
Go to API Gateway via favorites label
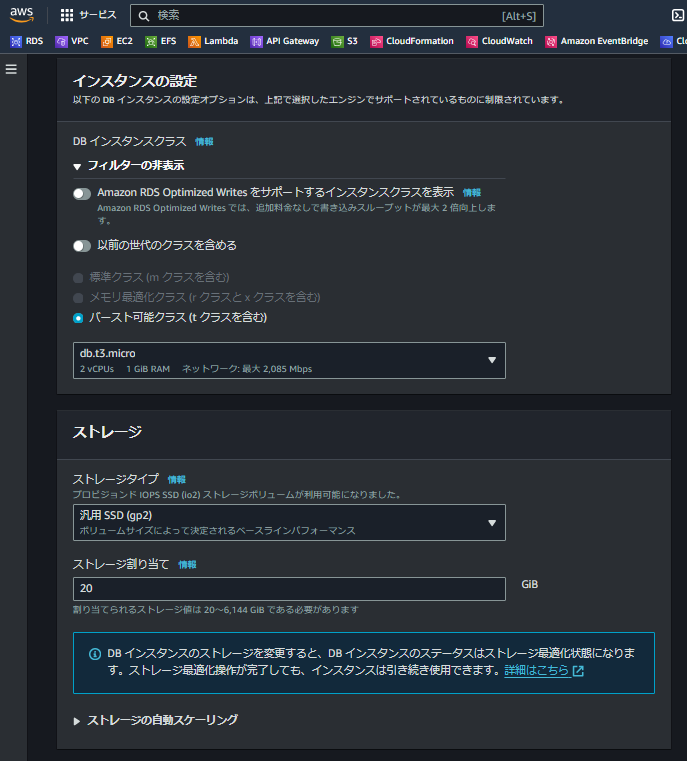293,41
